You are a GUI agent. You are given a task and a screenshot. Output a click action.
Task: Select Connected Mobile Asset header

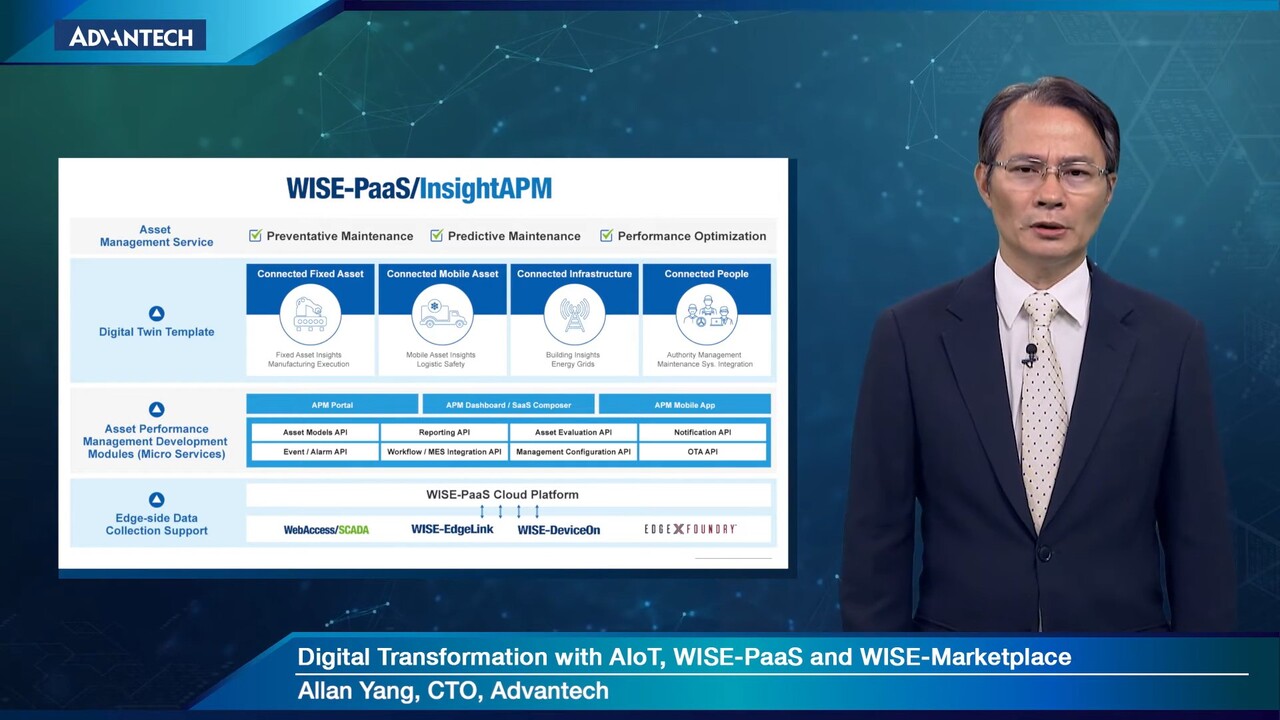coord(442,274)
